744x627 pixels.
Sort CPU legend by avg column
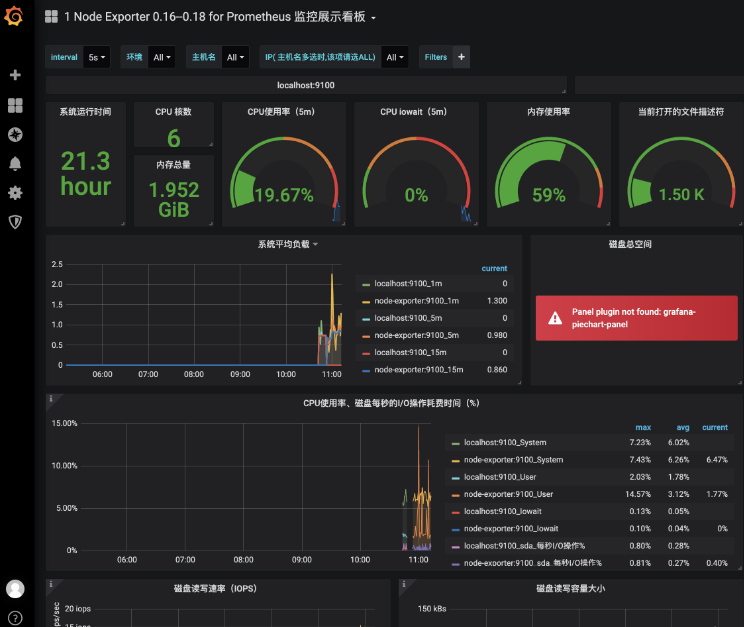(683, 427)
